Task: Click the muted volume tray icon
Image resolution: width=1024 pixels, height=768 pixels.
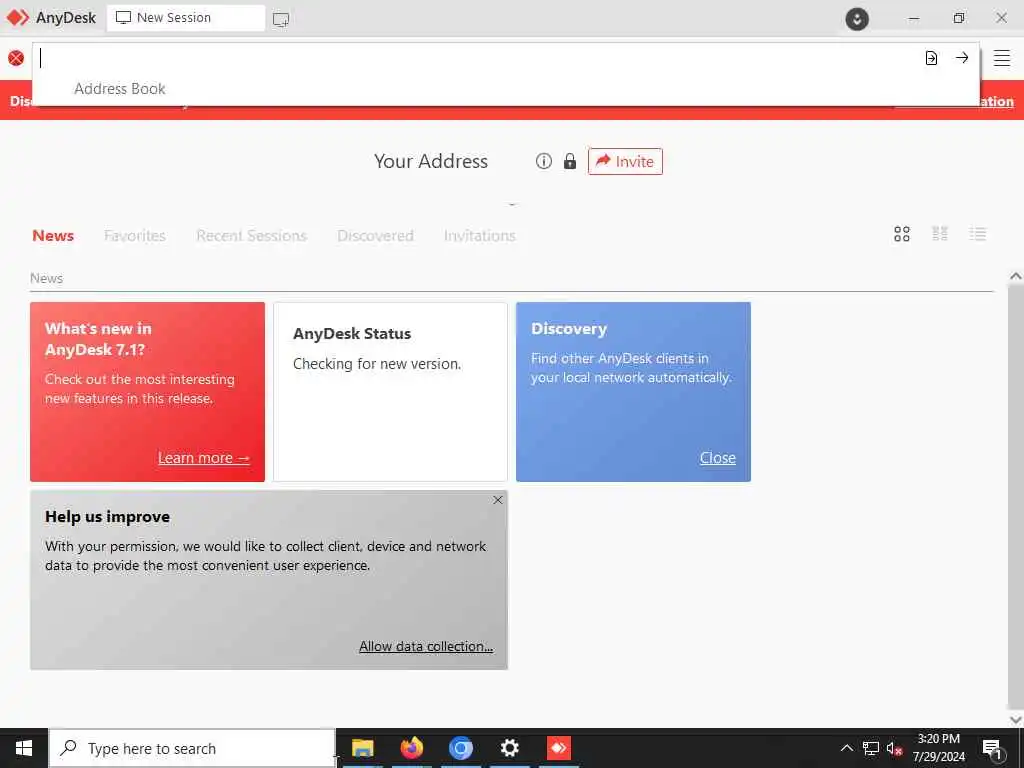Action: [x=895, y=749]
